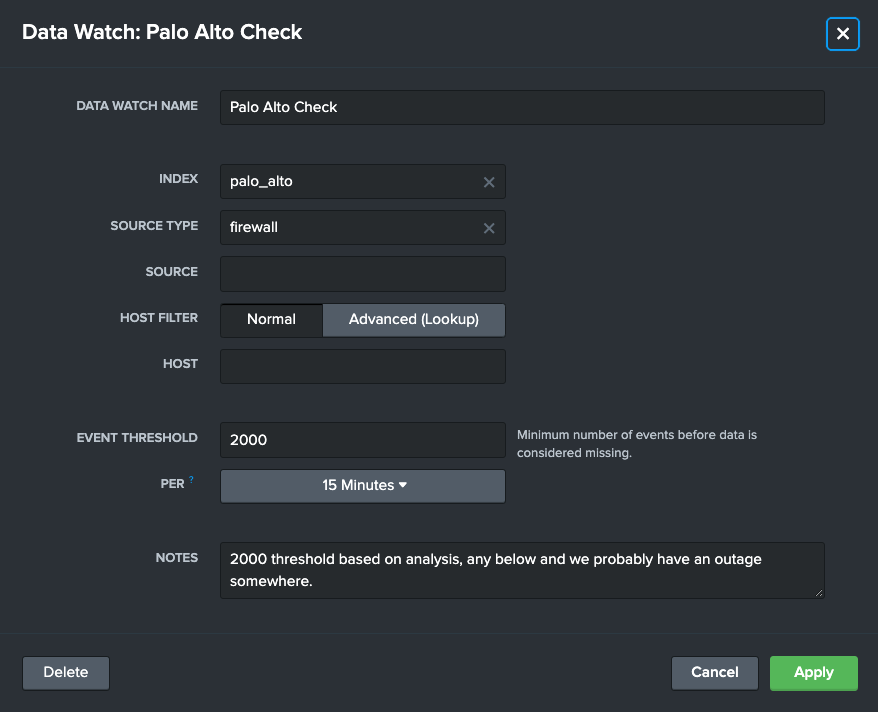Apply the data watch settings

coord(814,673)
